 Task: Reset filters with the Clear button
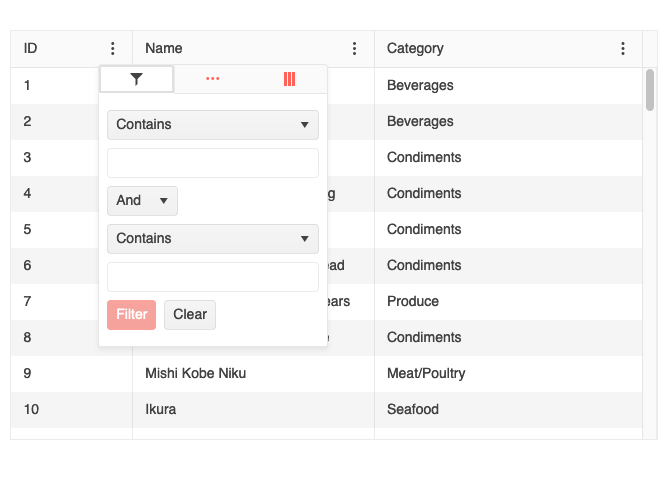click(x=190, y=315)
